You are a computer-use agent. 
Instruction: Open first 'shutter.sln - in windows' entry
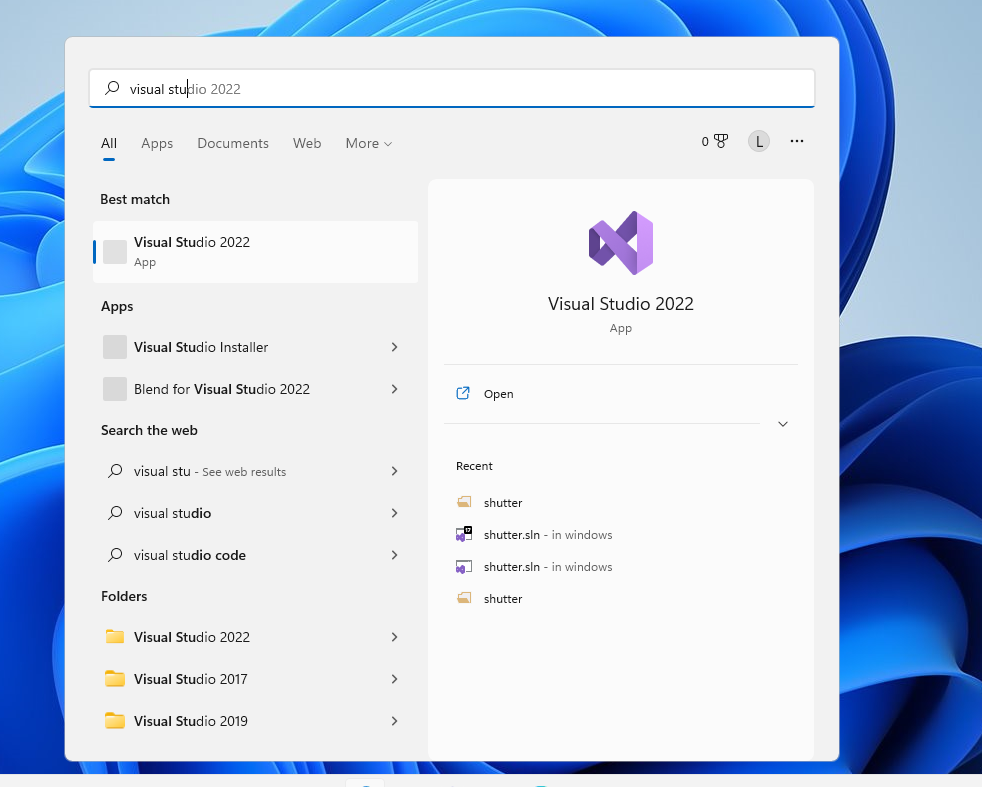coord(548,535)
